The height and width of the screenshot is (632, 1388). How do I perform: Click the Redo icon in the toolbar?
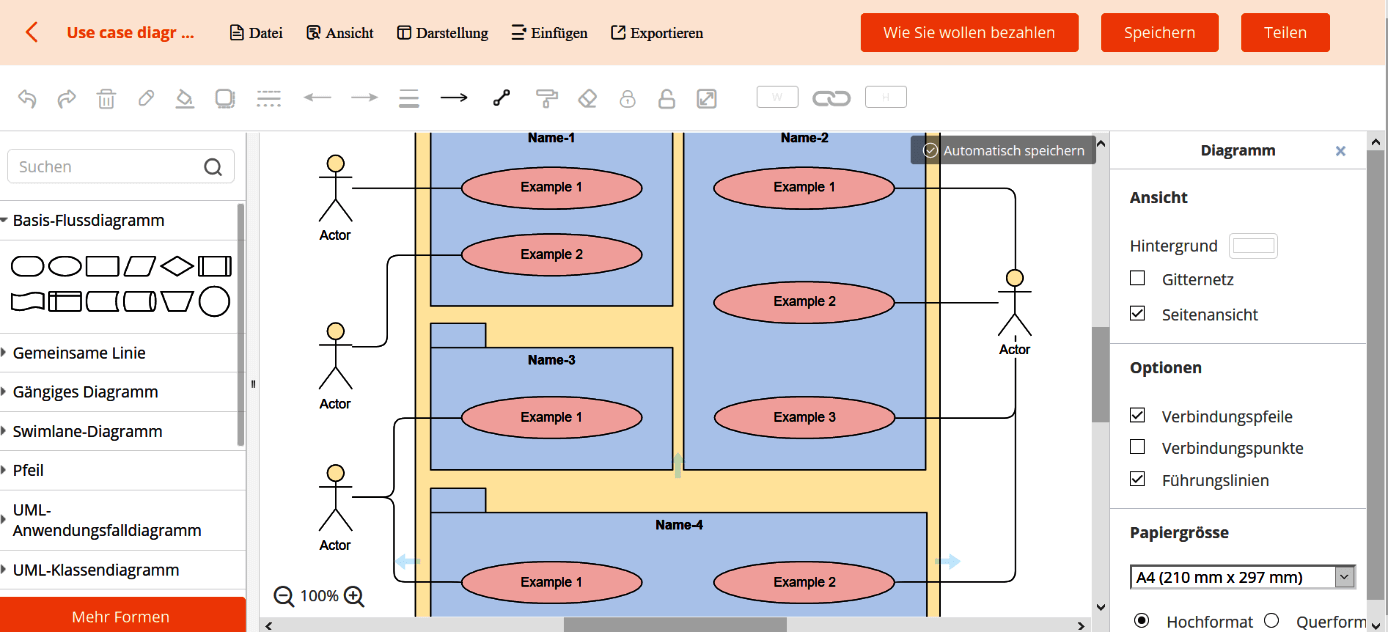click(66, 98)
